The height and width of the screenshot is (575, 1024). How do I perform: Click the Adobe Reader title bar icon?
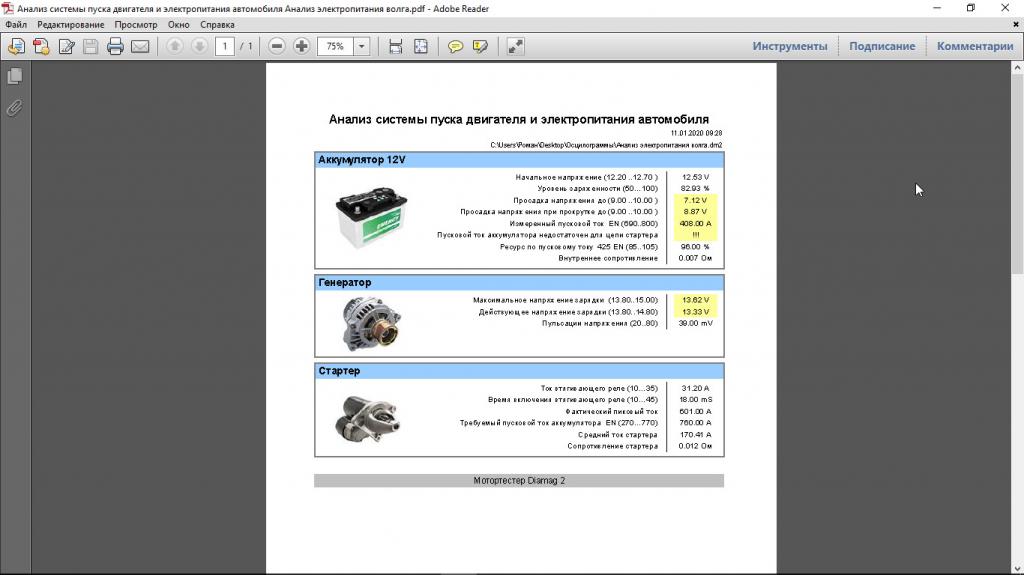(x=8, y=8)
